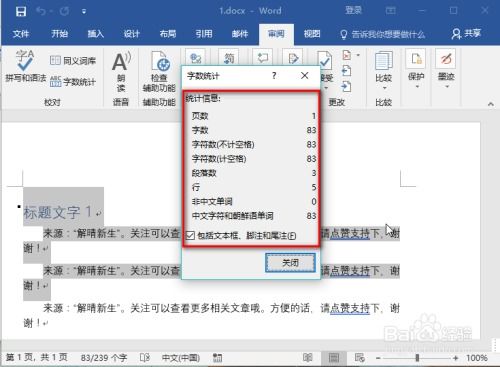500x367 pixels.
Task: Switch to the Insert tab
Action: coord(96,34)
